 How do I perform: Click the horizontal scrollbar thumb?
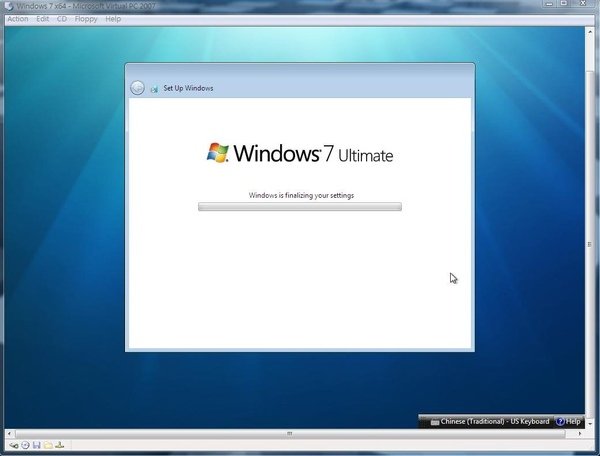pos(290,433)
